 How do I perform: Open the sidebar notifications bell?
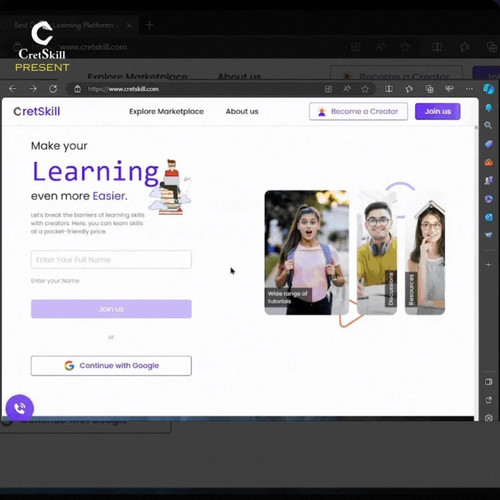click(489, 107)
